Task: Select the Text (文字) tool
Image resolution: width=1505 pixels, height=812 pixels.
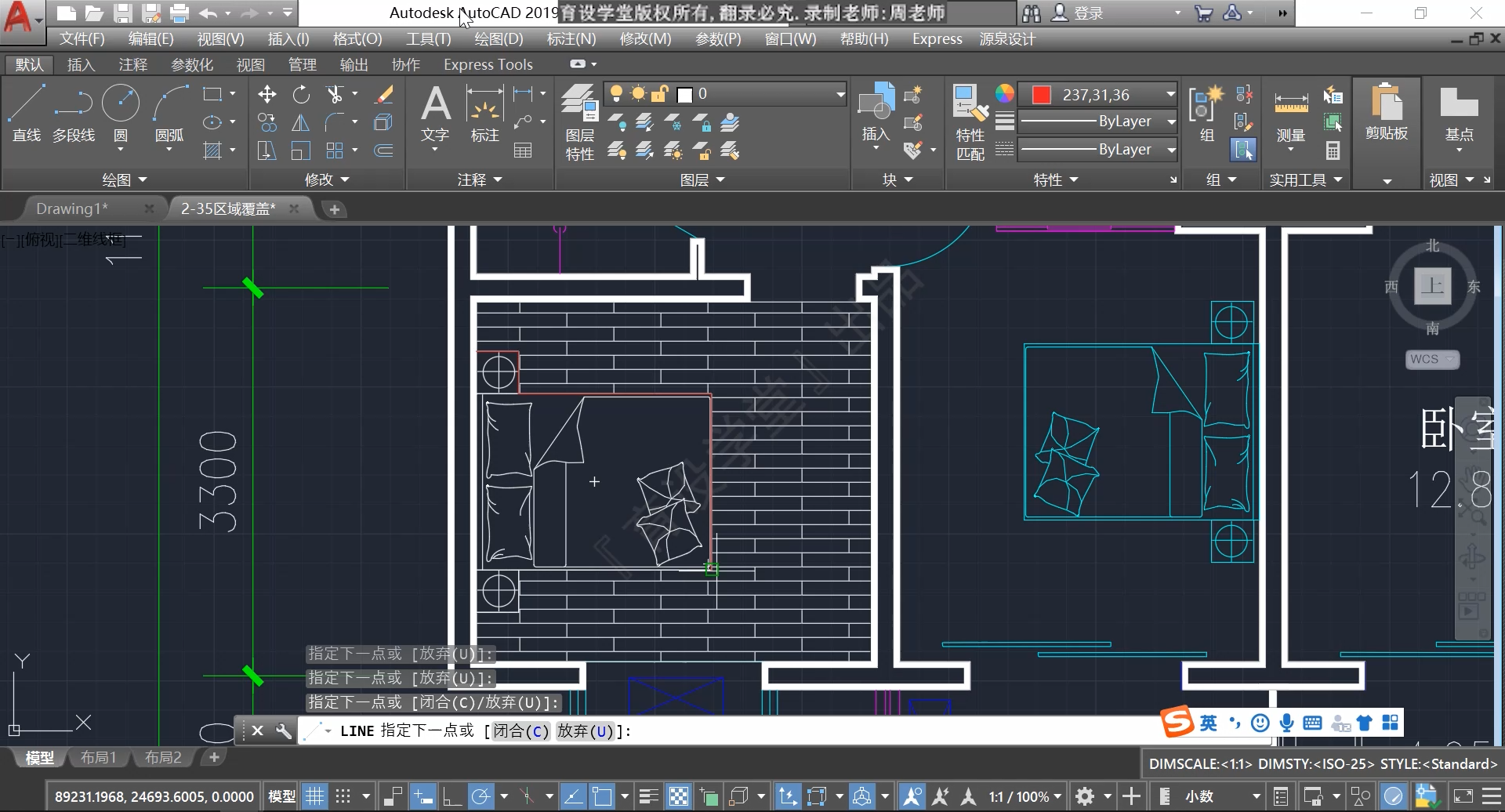Action: (x=435, y=114)
